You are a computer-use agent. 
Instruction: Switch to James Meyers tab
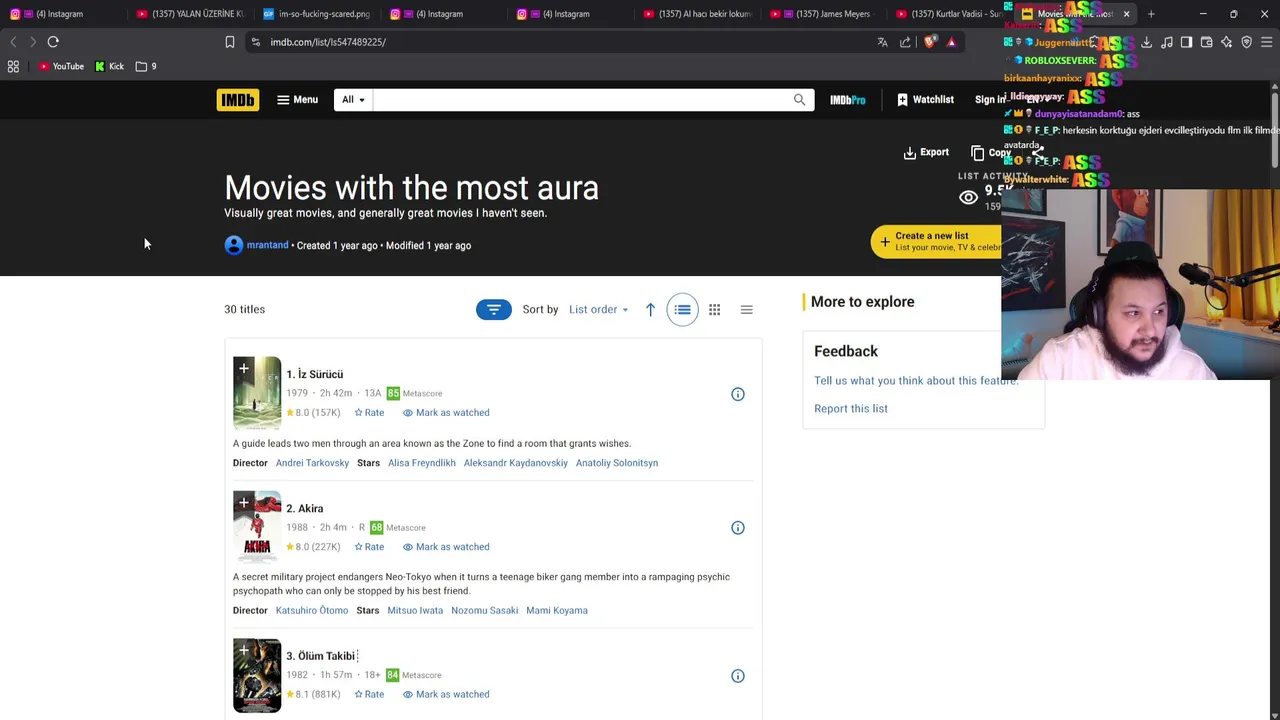click(x=825, y=14)
